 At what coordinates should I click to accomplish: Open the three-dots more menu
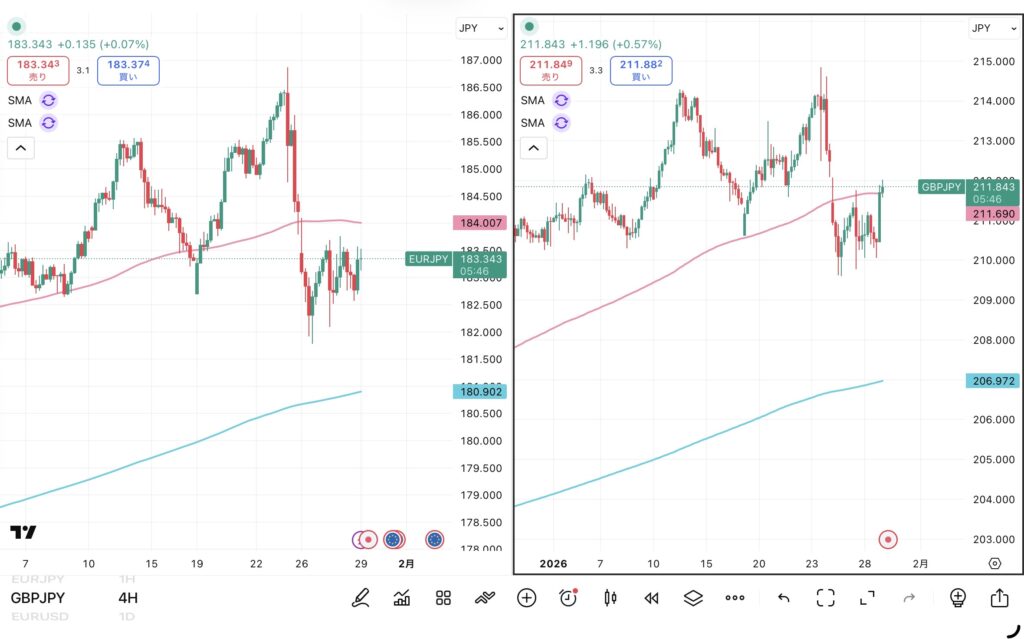[x=735, y=598]
